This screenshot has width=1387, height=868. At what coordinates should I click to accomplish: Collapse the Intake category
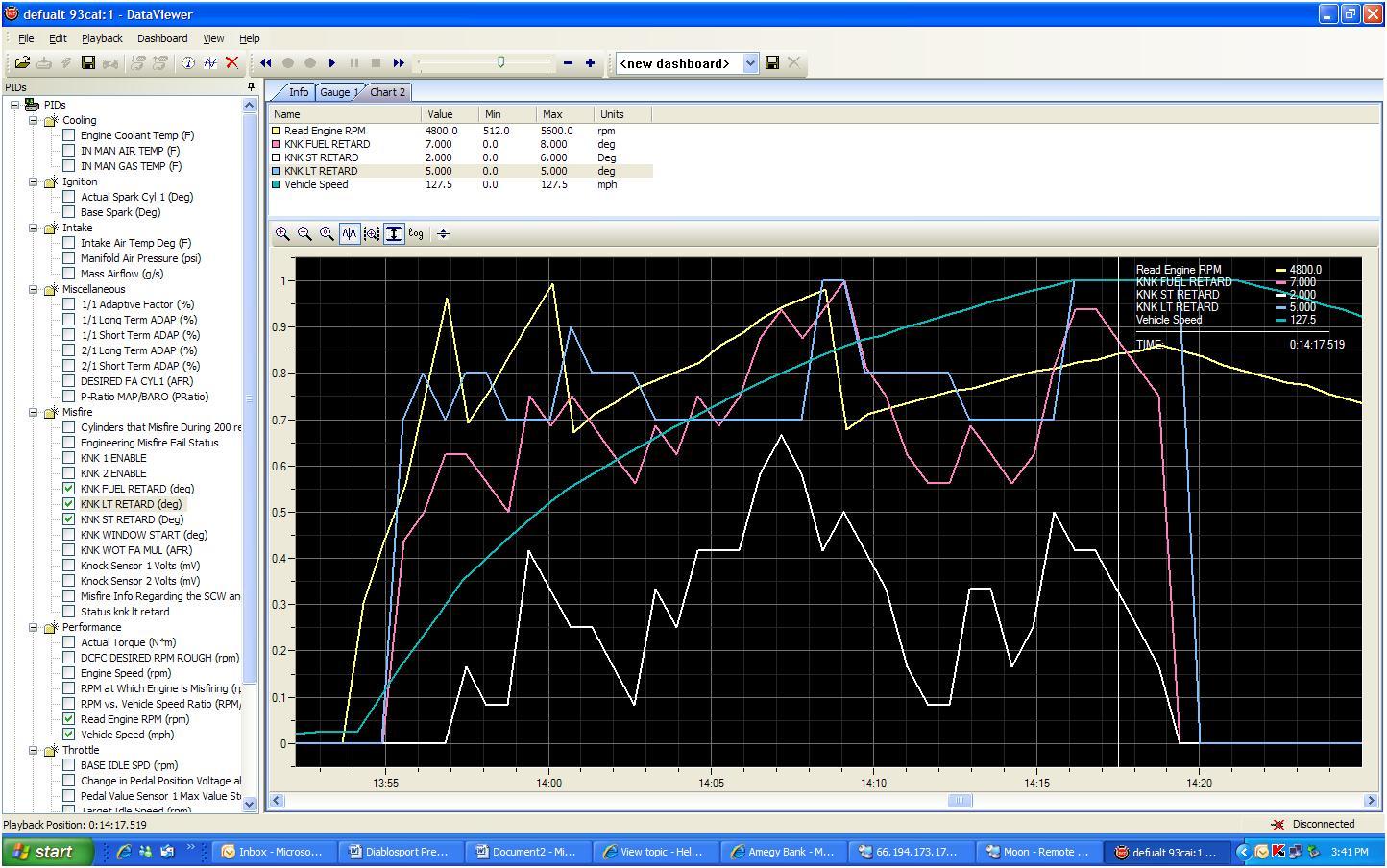[x=34, y=228]
